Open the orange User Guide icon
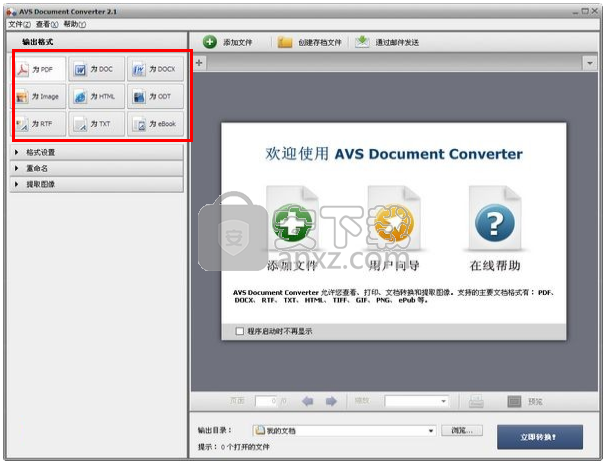Viewport: 612px width, 465px height. 393,223
